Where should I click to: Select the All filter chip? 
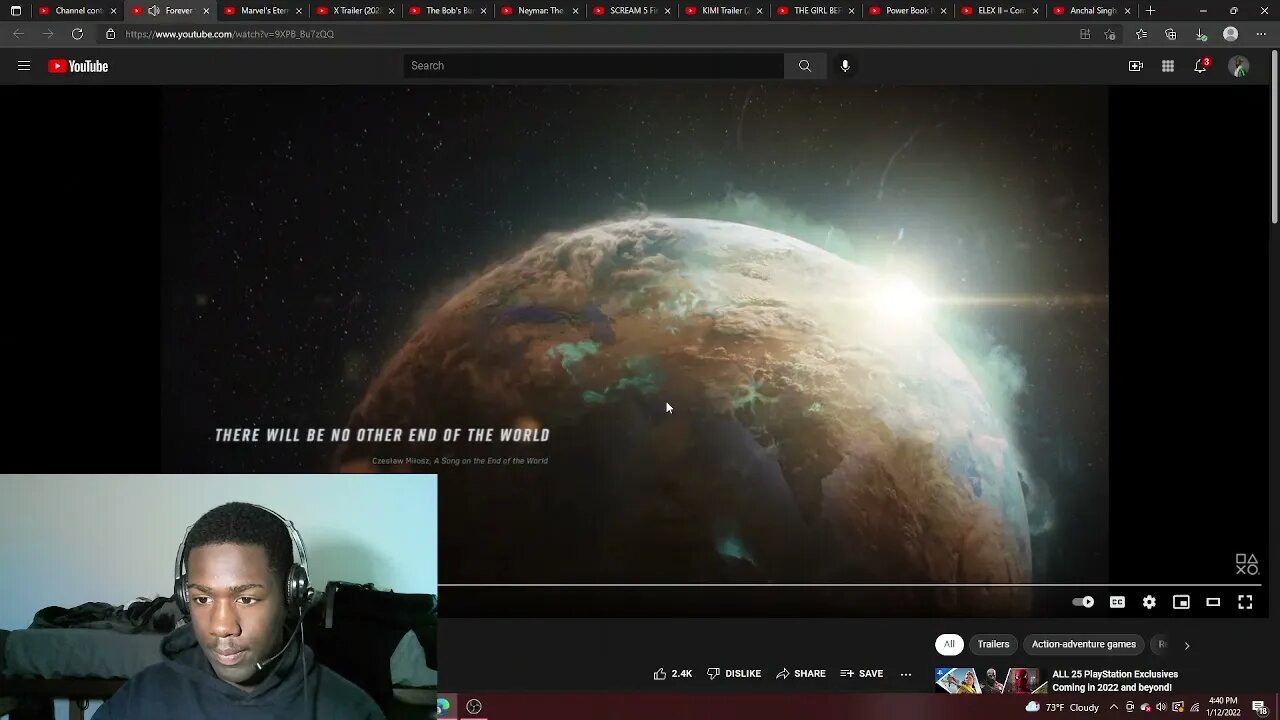click(949, 645)
